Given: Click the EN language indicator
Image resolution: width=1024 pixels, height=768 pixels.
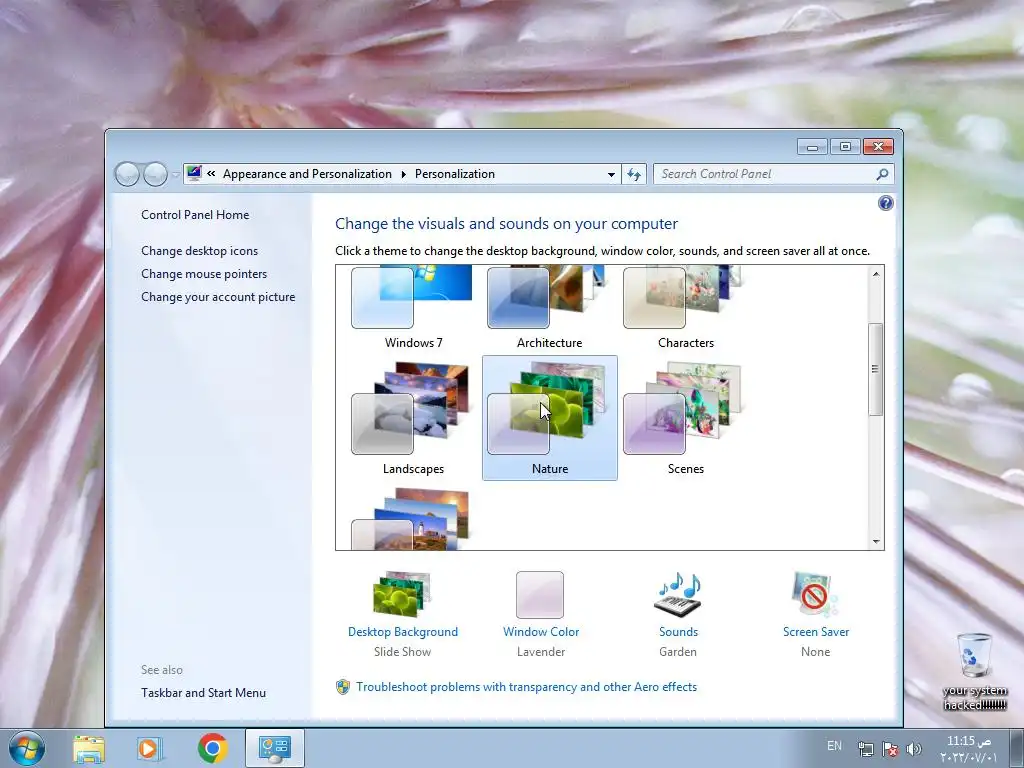Looking at the screenshot, I should 834,746.
